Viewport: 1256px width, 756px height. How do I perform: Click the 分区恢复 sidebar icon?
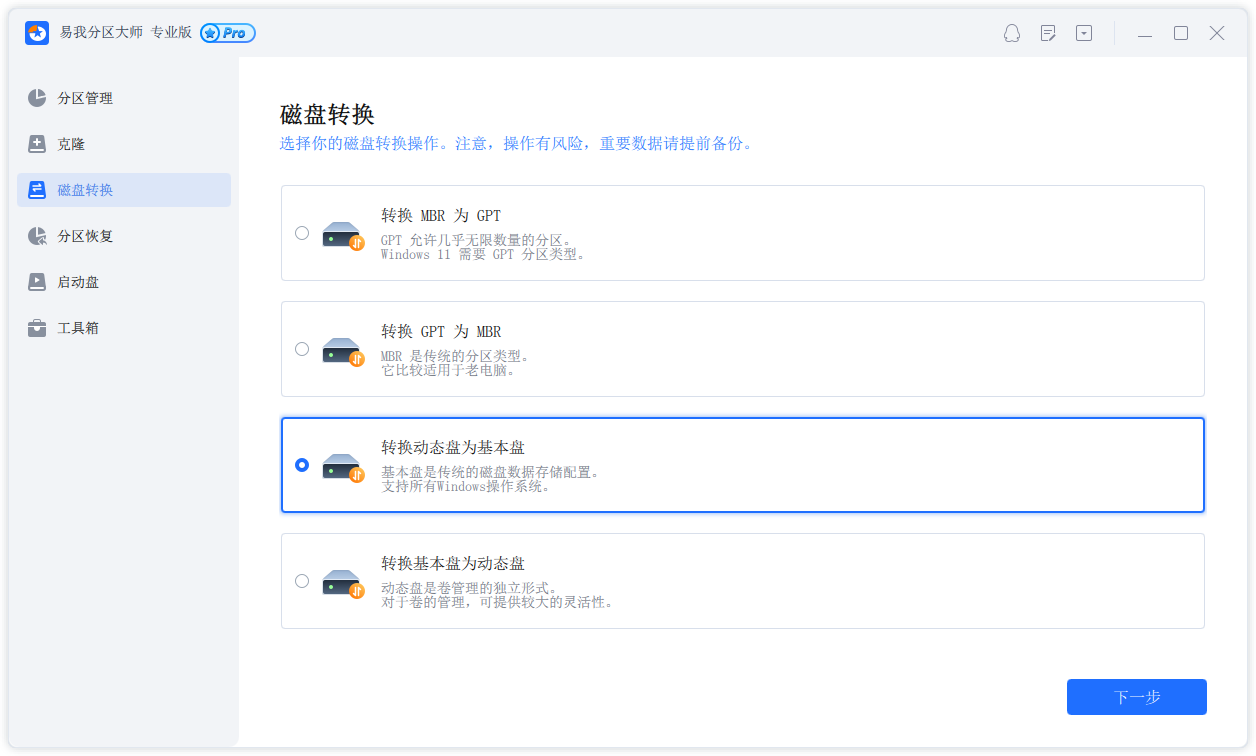pyautogui.click(x=37, y=236)
